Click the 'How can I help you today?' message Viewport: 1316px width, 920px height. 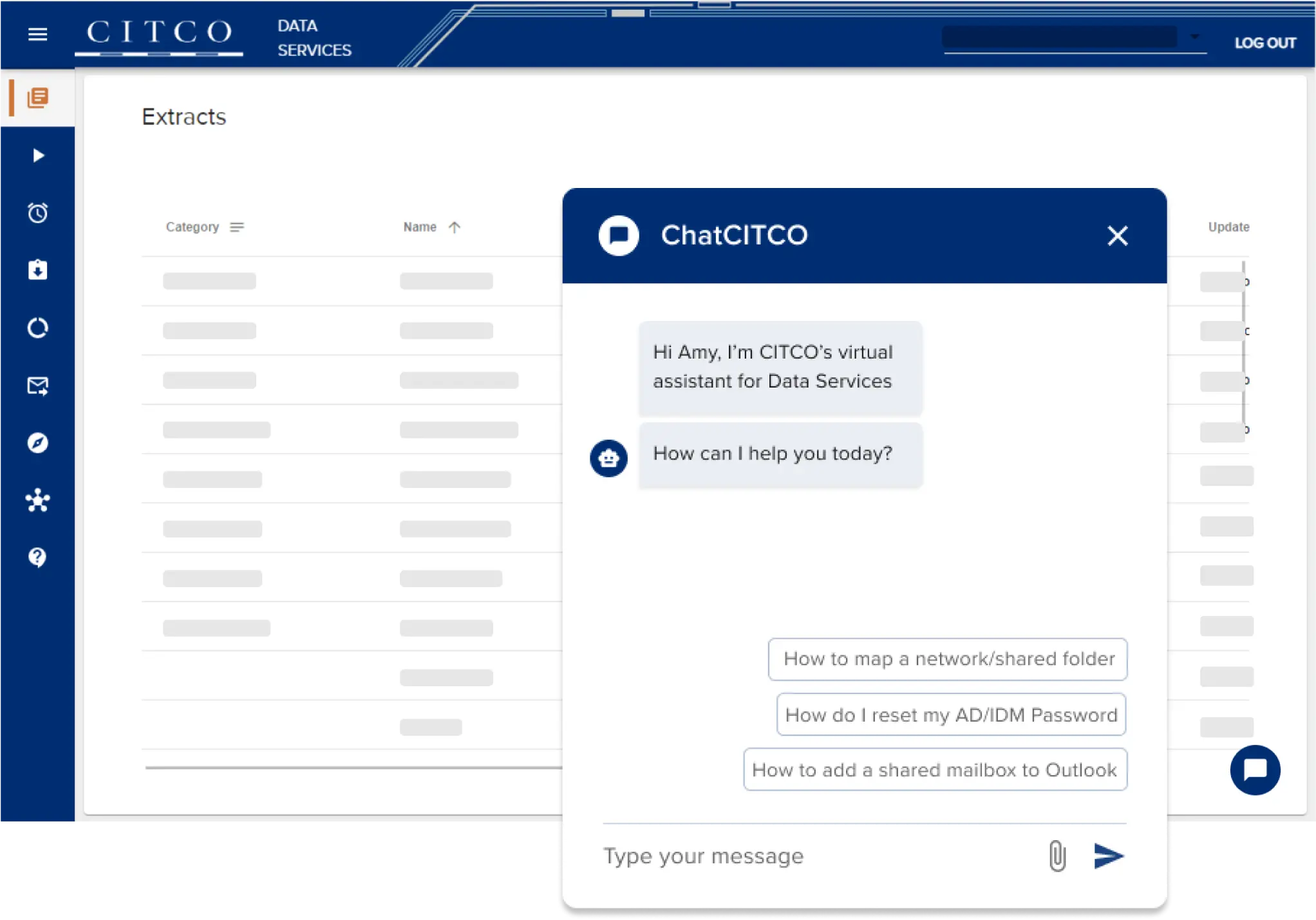point(780,455)
